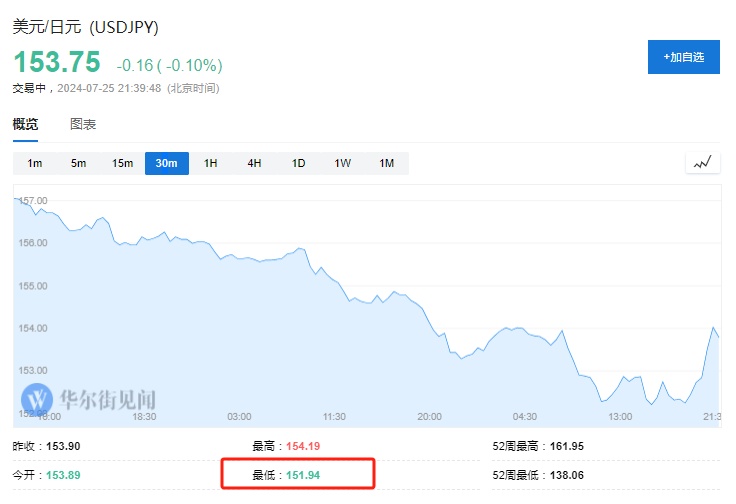
Task: Choose the 4H timeframe
Action: click(x=254, y=163)
